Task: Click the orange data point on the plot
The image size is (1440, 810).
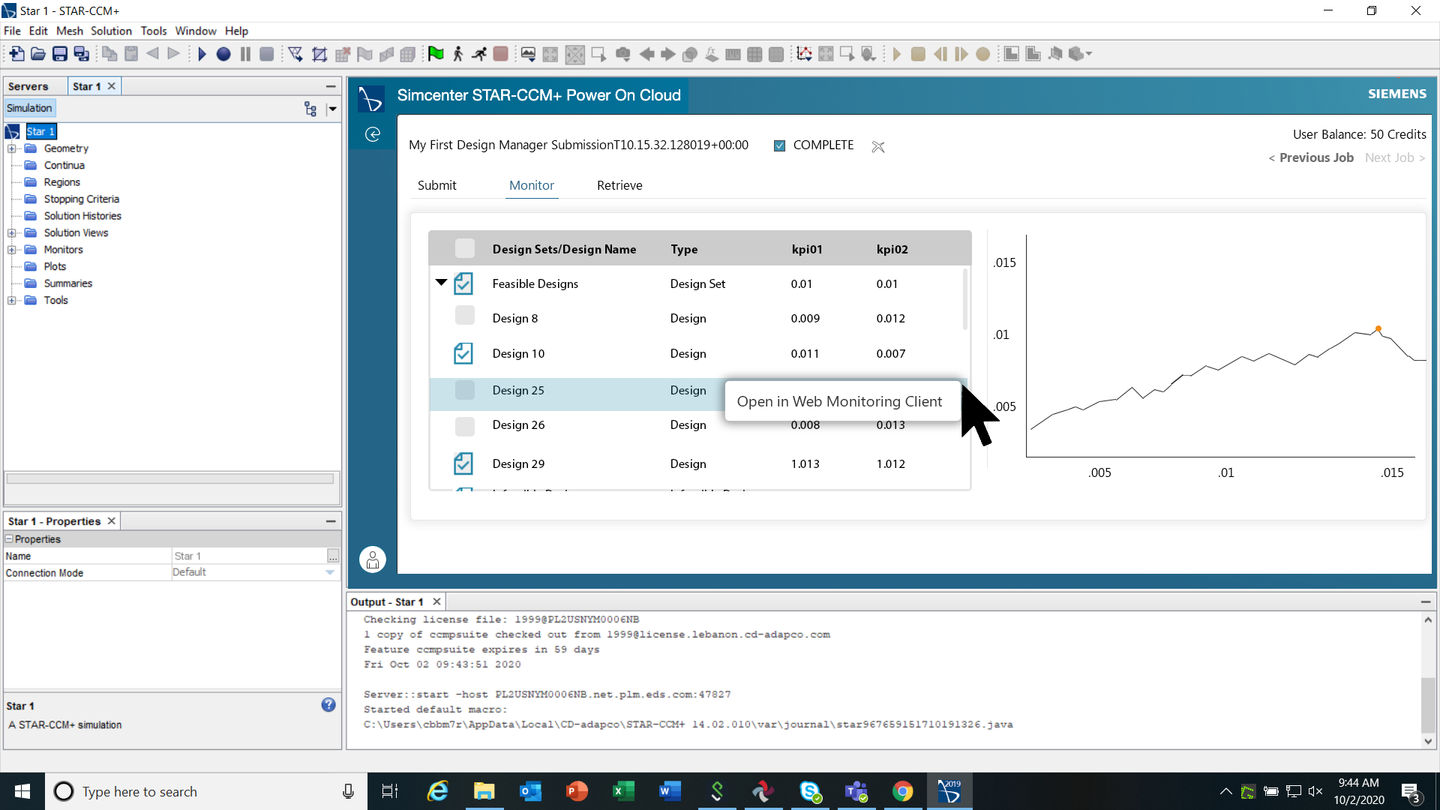Action: 1378,328
